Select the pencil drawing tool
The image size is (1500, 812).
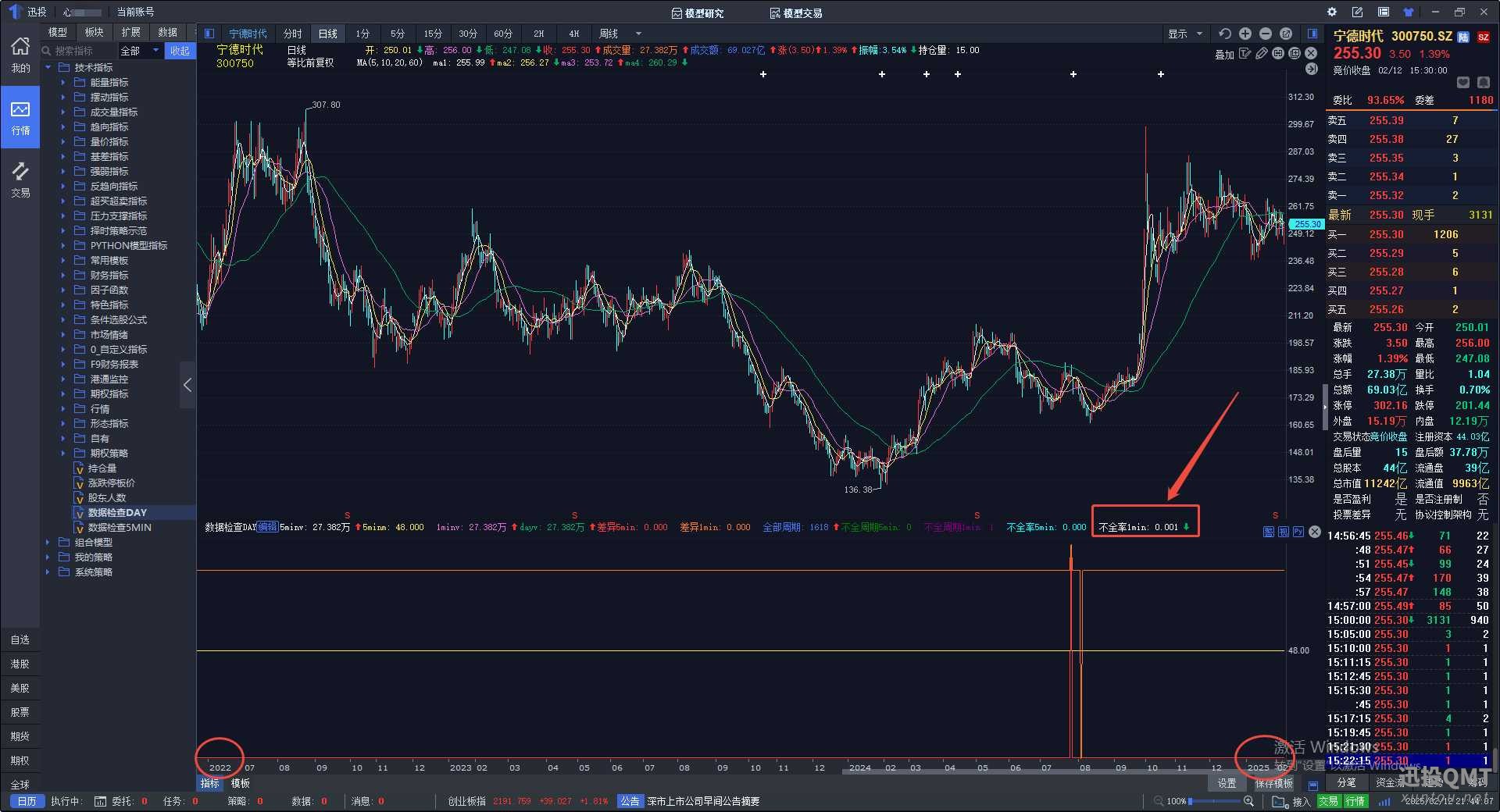click(x=1261, y=54)
